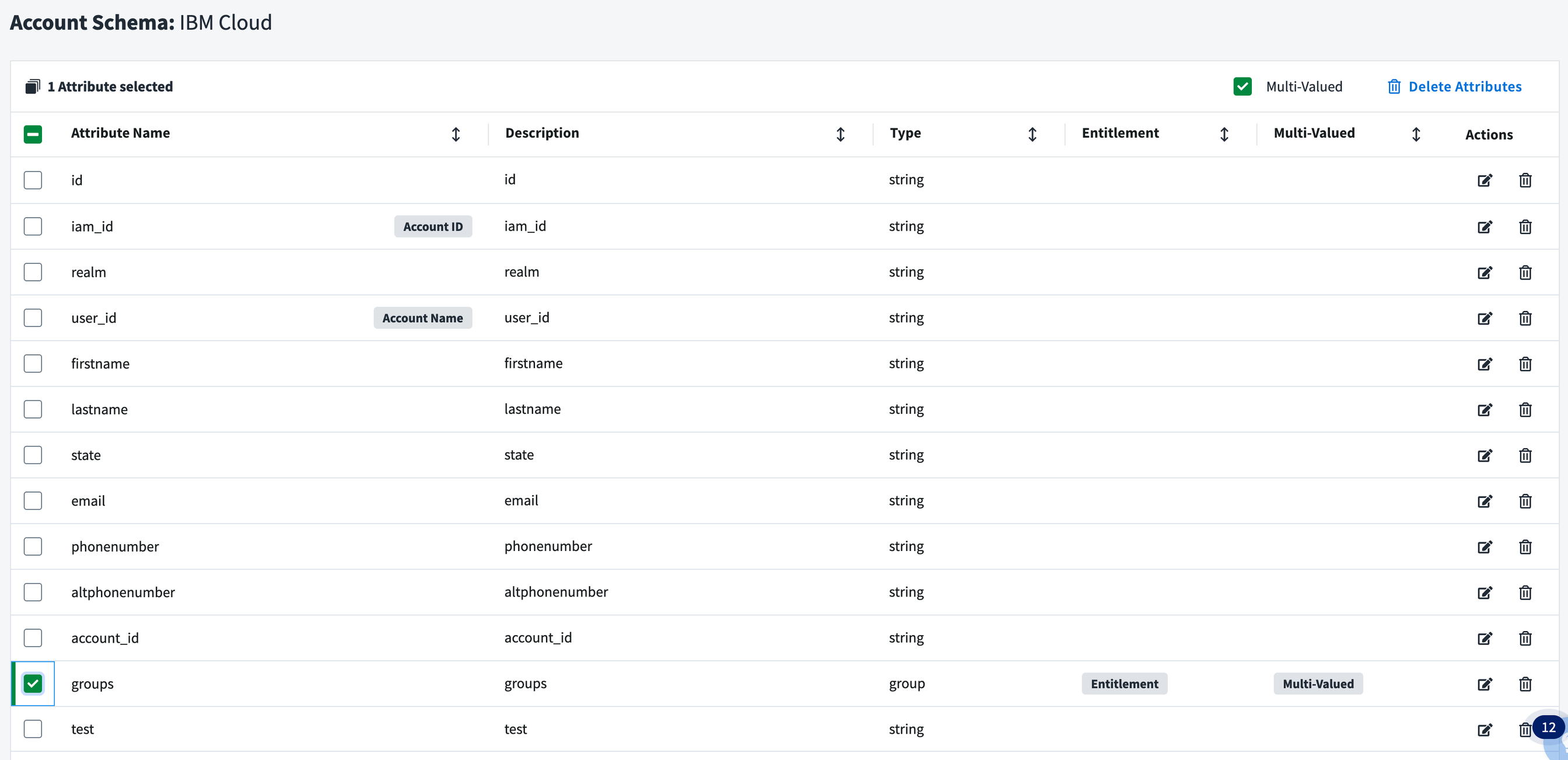
Task: Edit the groups attribute
Action: tap(1485, 684)
